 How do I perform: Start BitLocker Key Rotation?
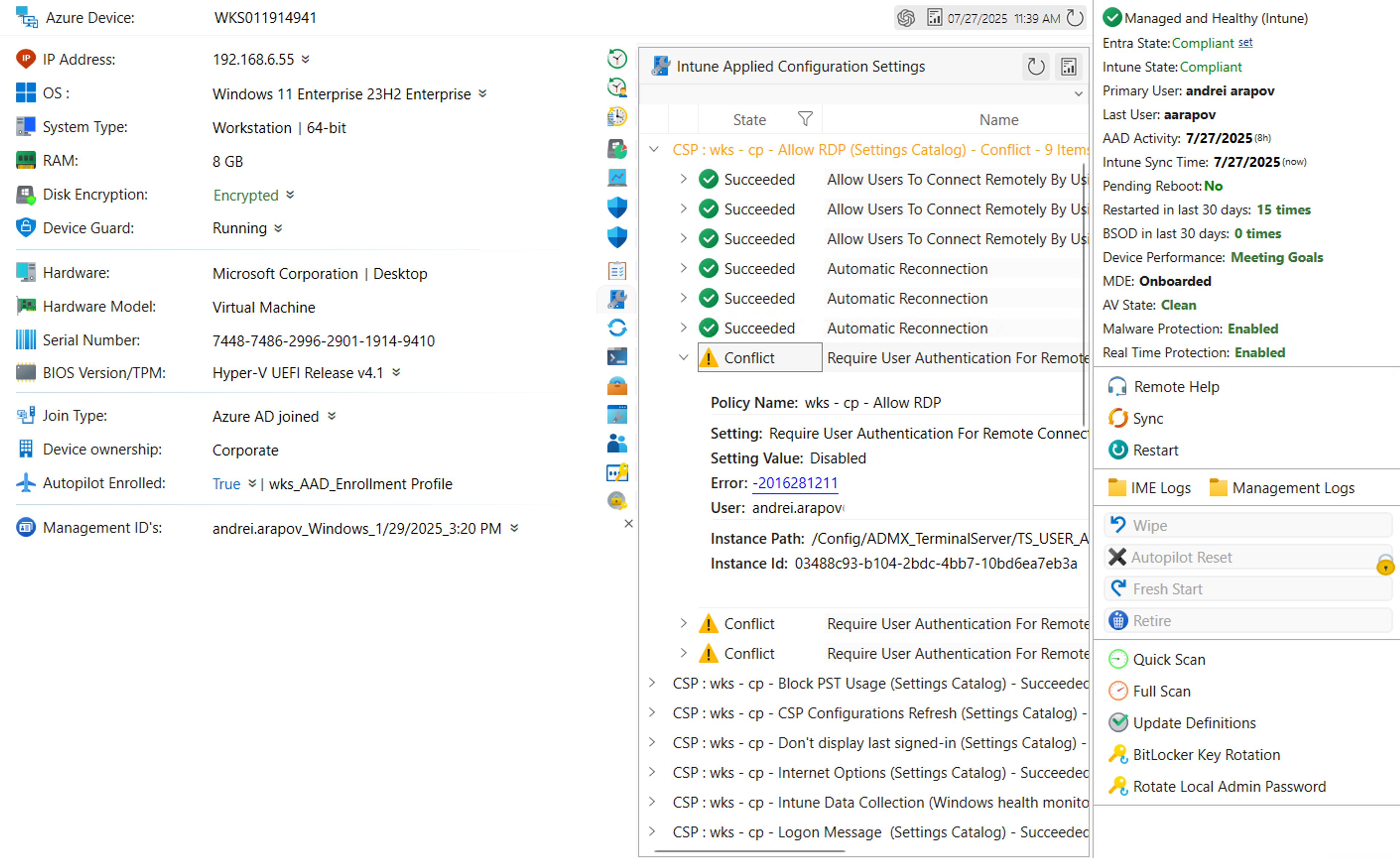(x=1194, y=755)
